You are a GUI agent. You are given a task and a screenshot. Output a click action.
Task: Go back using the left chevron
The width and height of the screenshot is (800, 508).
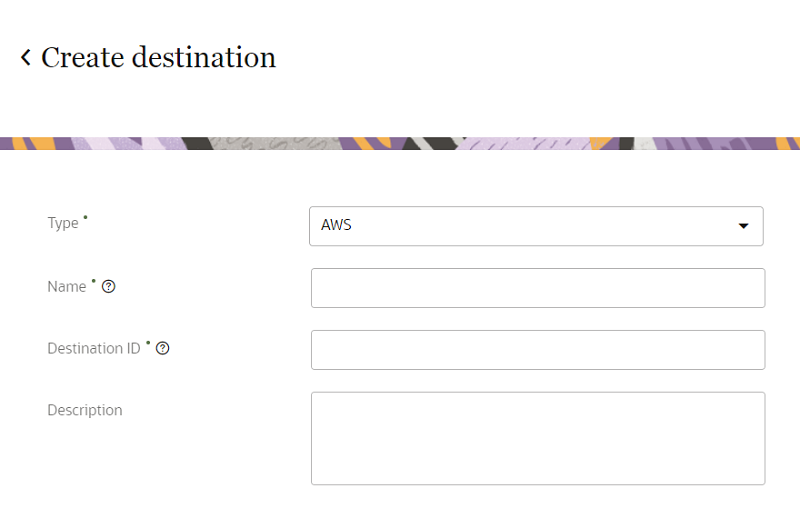pos(26,58)
